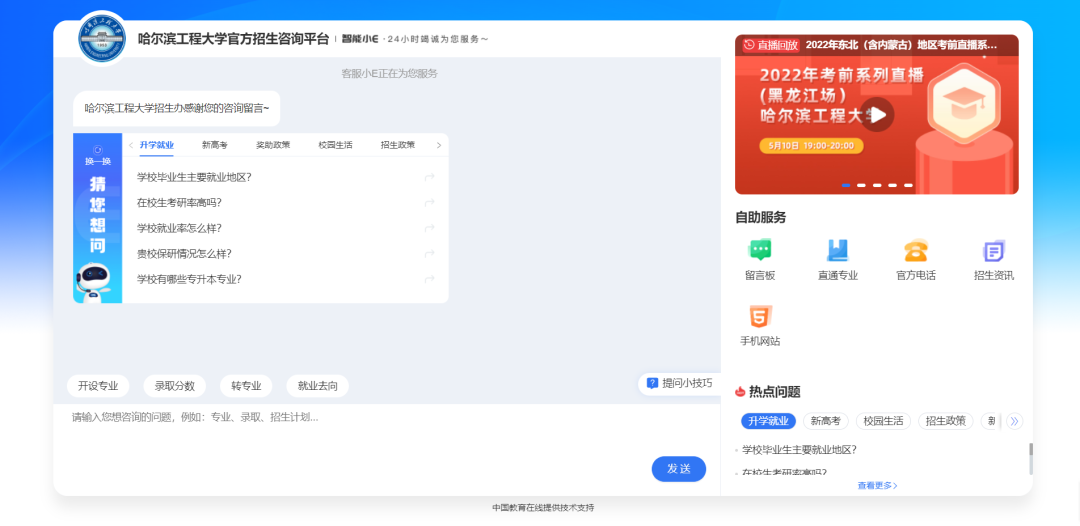
Task: Open 查看更多 to see more questions
Action: (878, 485)
